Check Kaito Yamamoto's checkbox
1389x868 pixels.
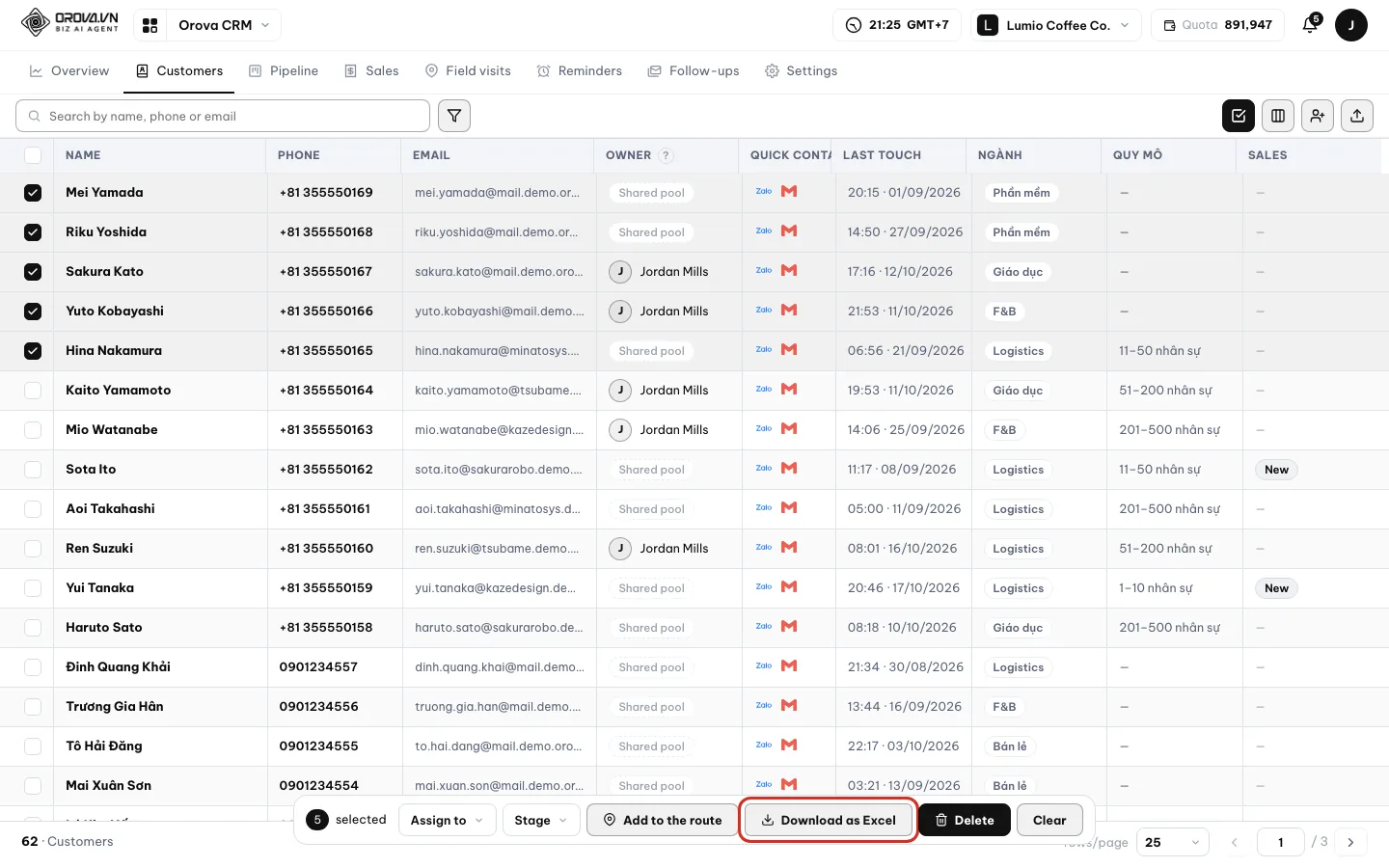click(33, 391)
